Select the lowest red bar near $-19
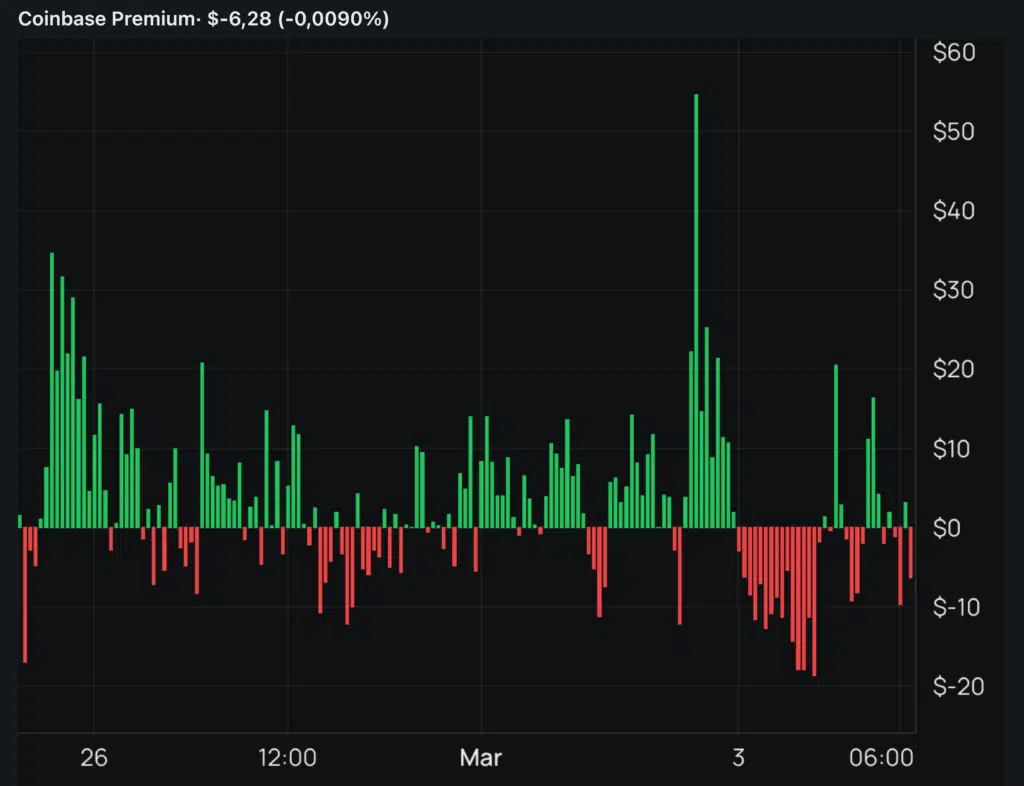This screenshot has width=1024, height=786. point(814,600)
